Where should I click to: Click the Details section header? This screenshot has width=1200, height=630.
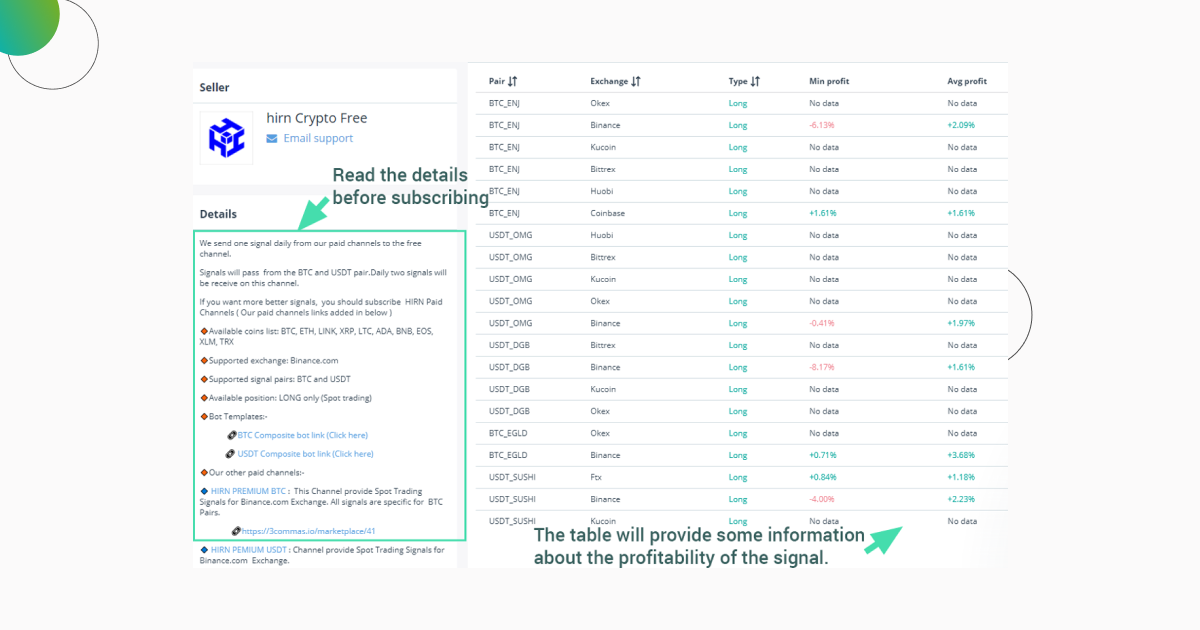point(217,214)
